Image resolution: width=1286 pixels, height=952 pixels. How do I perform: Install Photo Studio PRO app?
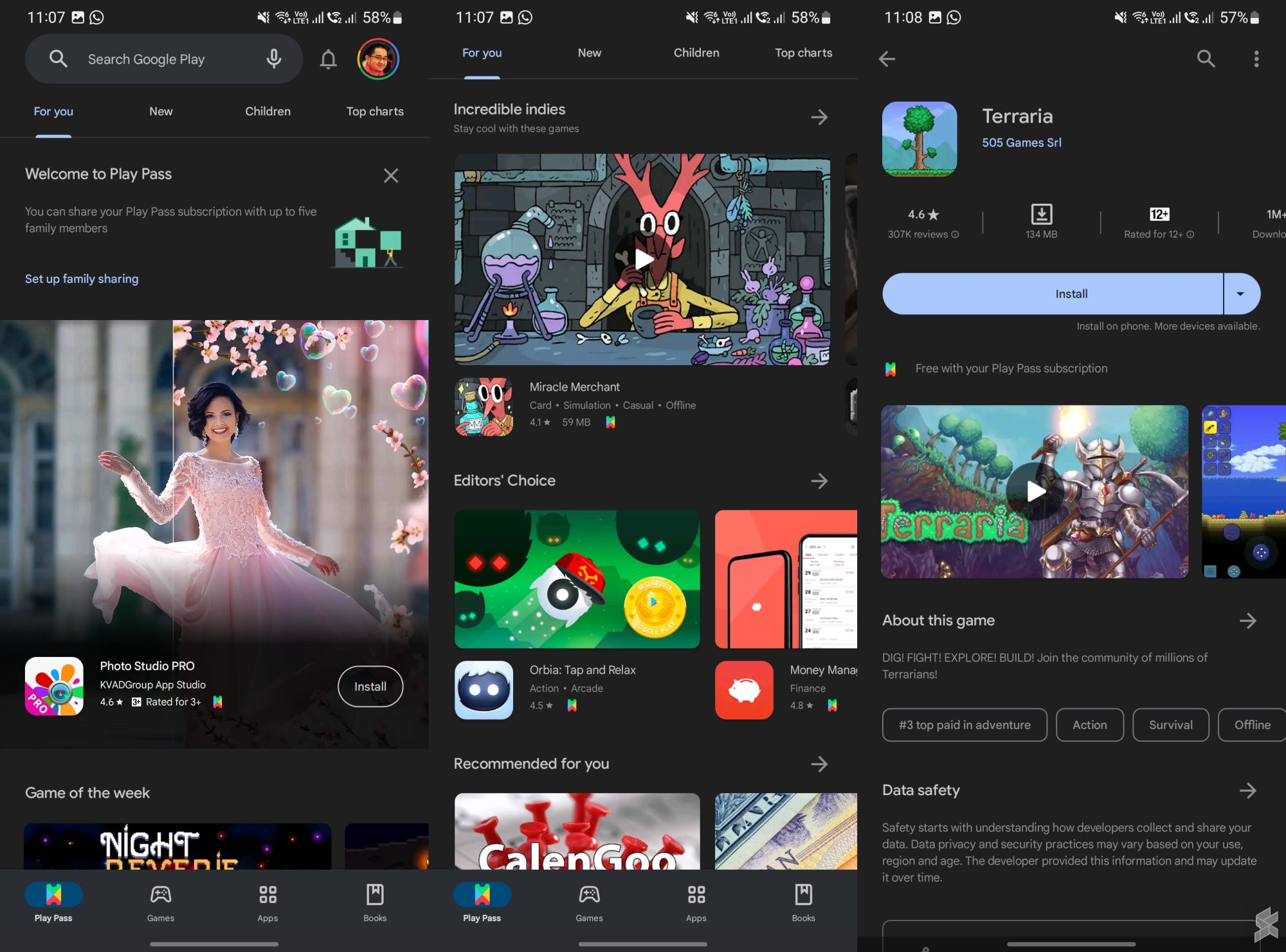pyautogui.click(x=370, y=687)
